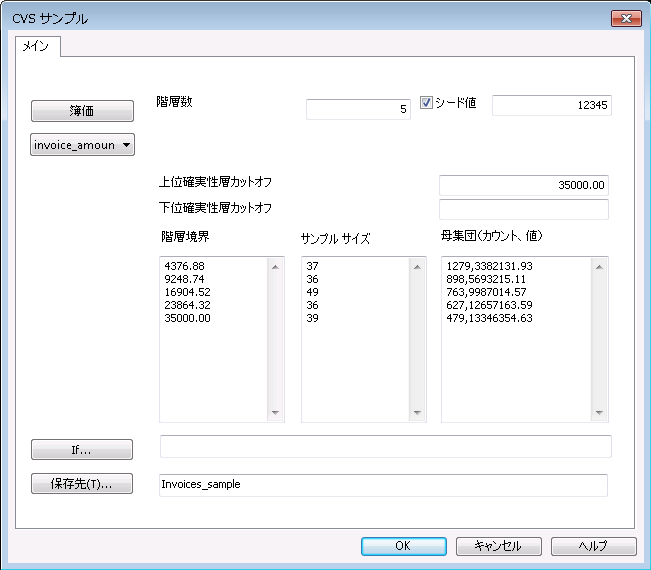The width and height of the screenshot is (651, 570).
Task: Click the 階層数 input field
Action: [x=358, y=110]
